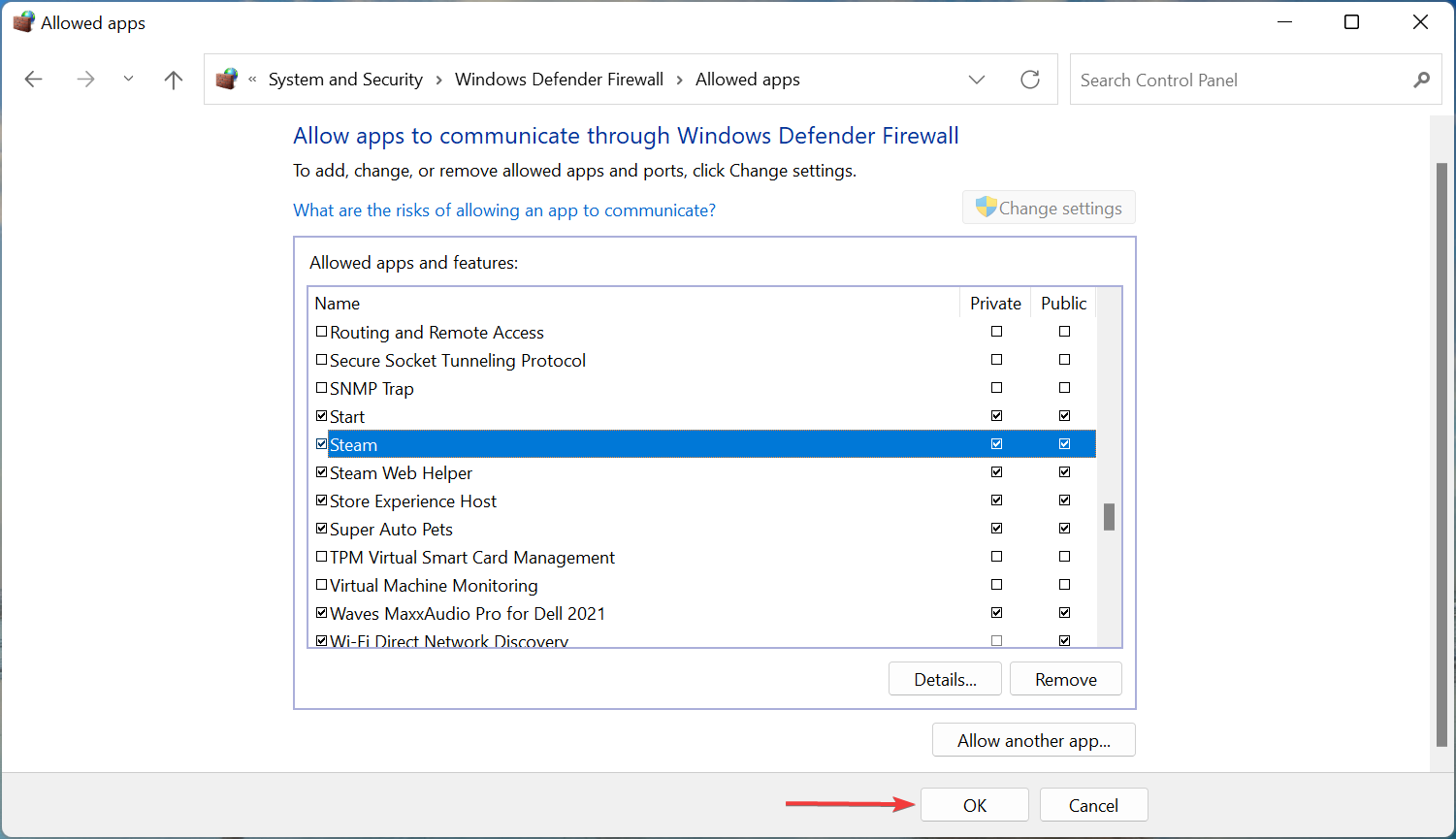Viewport: 1456px width, 839px height.
Task: Select Waves MaxxAudio Pro for Dell 2021
Action: (x=468, y=614)
